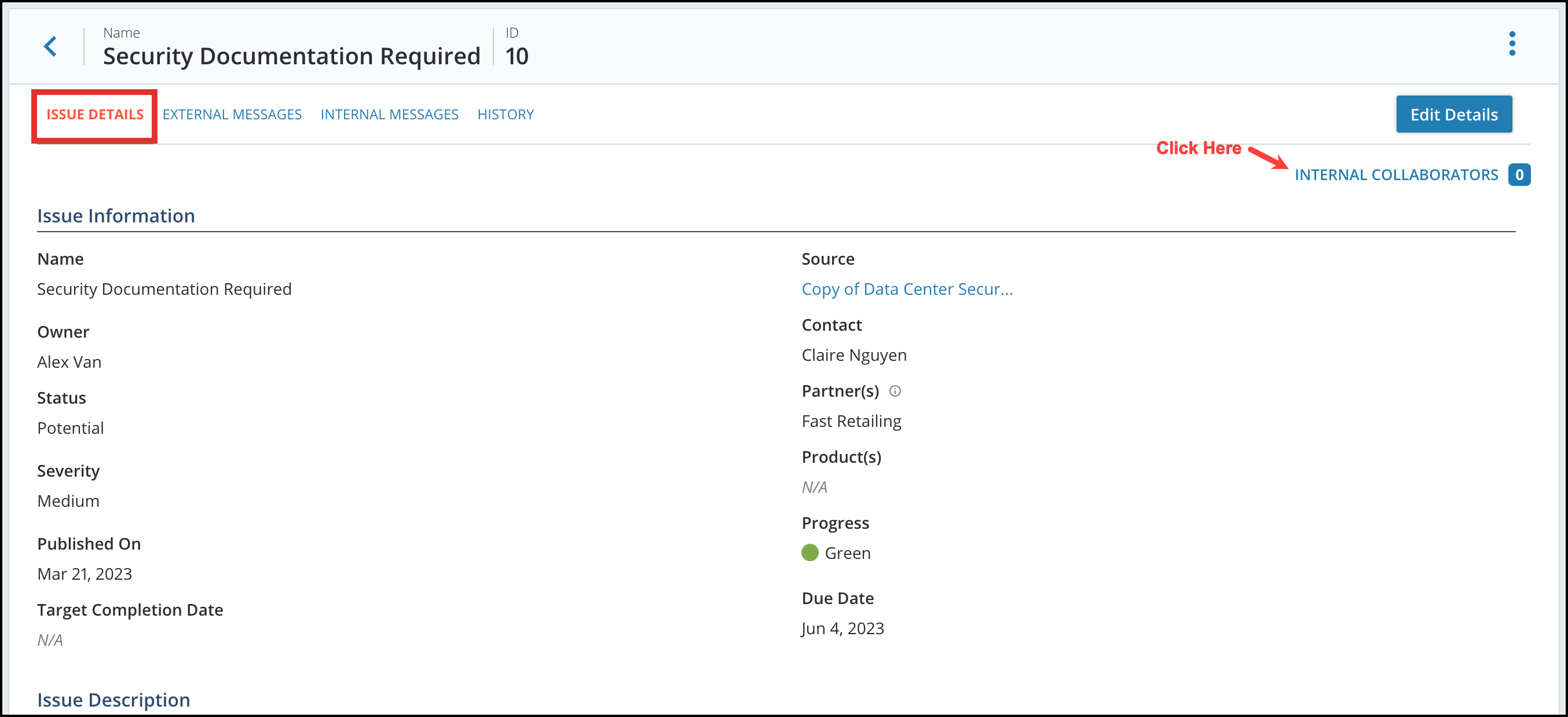Click the Contact field label
The height and width of the screenshot is (717, 1568).
[x=831, y=325]
